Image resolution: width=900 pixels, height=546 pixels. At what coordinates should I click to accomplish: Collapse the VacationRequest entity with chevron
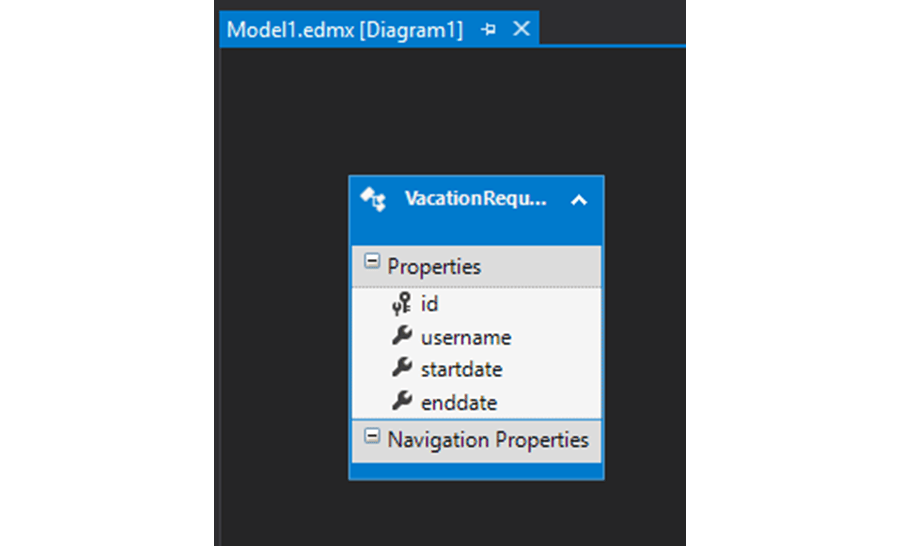(x=579, y=200)
